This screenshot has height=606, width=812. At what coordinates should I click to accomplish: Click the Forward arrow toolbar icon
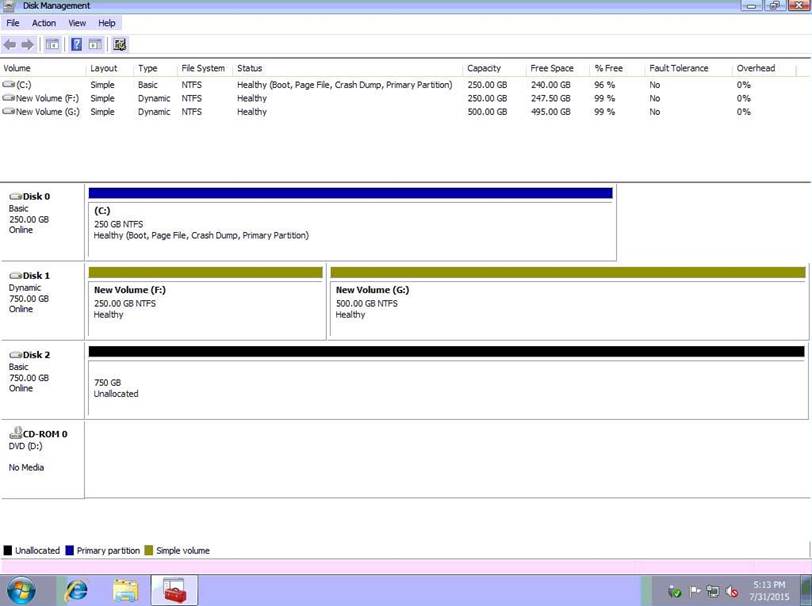point(27,44)
